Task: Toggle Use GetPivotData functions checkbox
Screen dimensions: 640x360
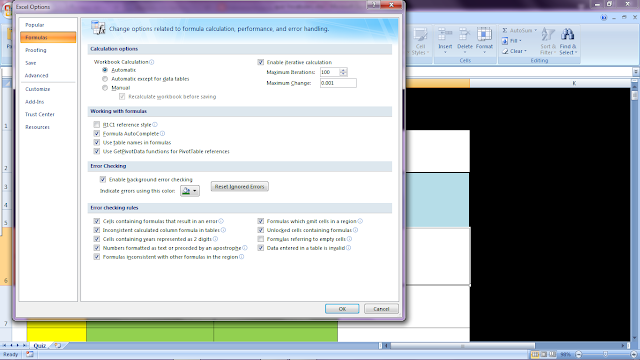Action: [97, 151]
